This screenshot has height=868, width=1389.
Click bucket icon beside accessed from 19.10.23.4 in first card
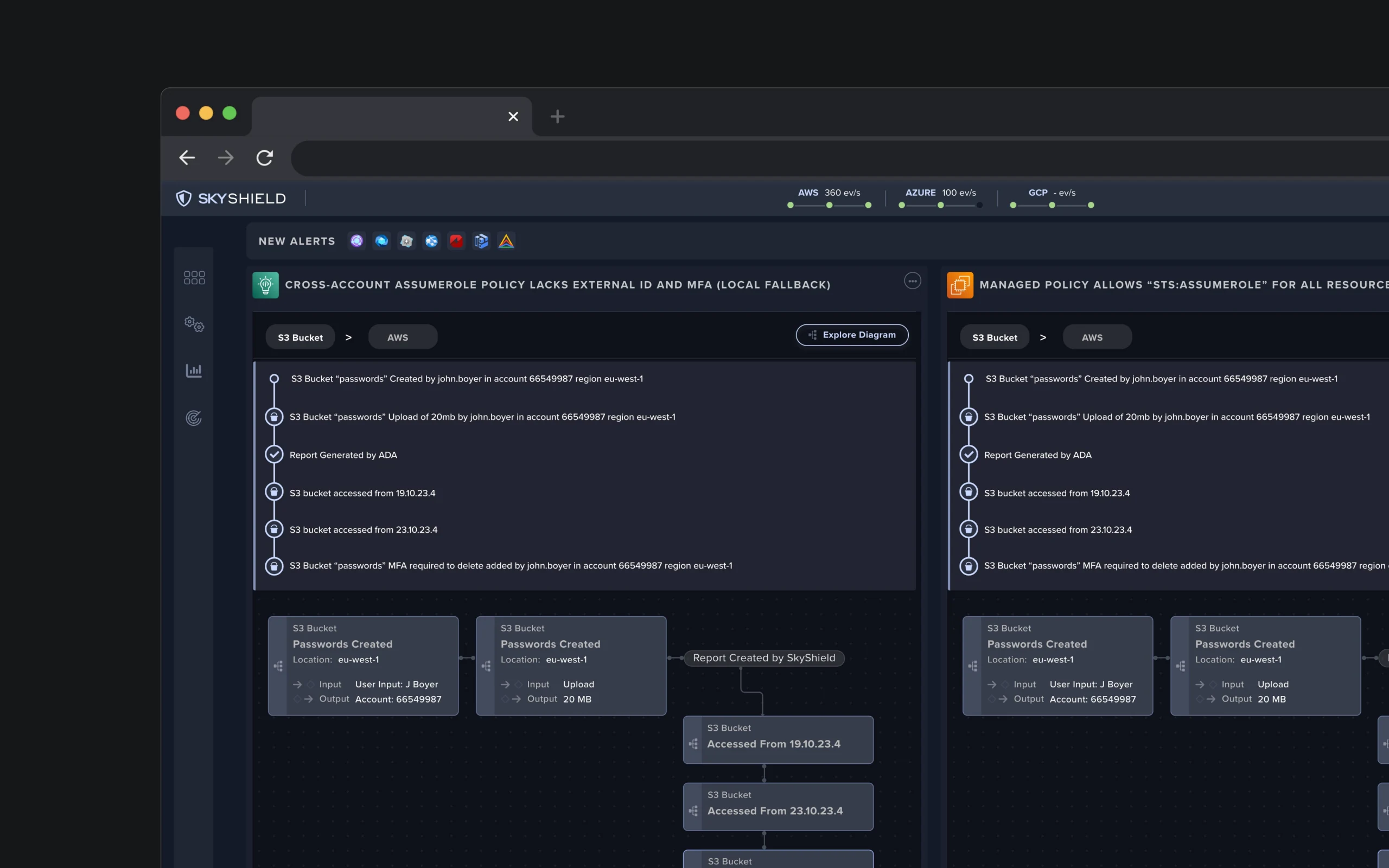(275, 492)
